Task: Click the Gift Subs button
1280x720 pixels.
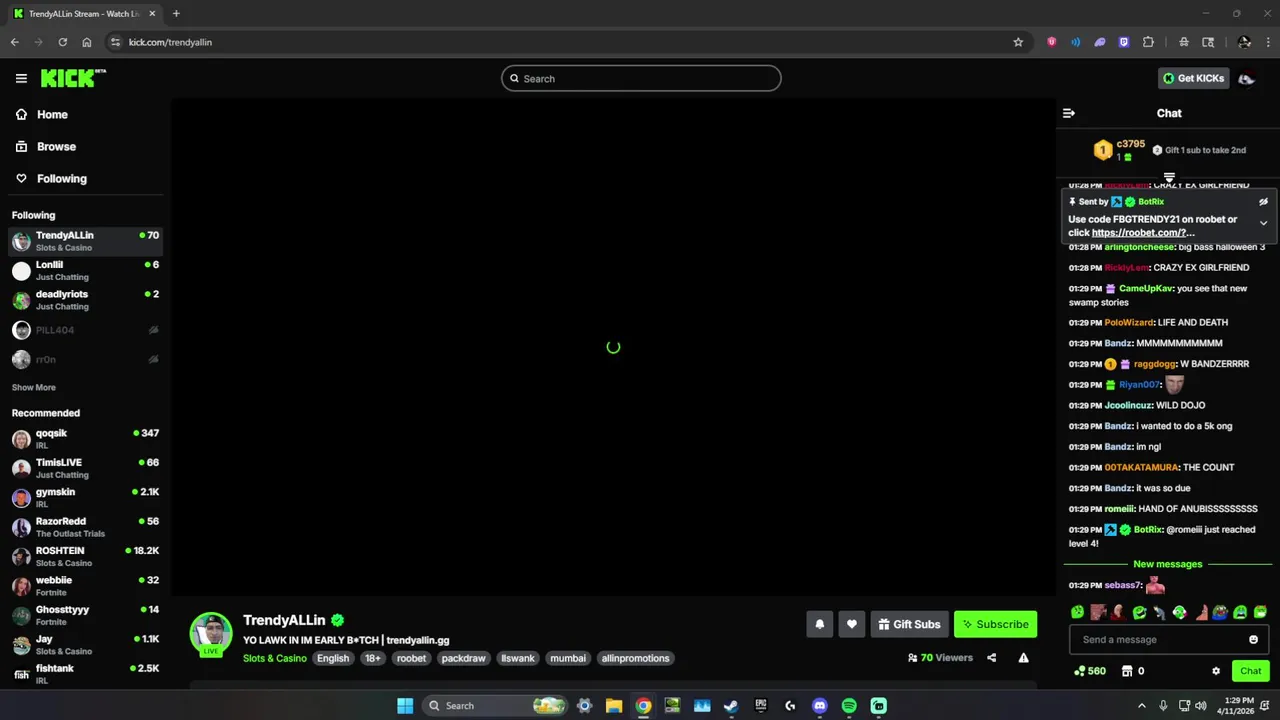Action: pyautogui.click(x=909, y=624)
